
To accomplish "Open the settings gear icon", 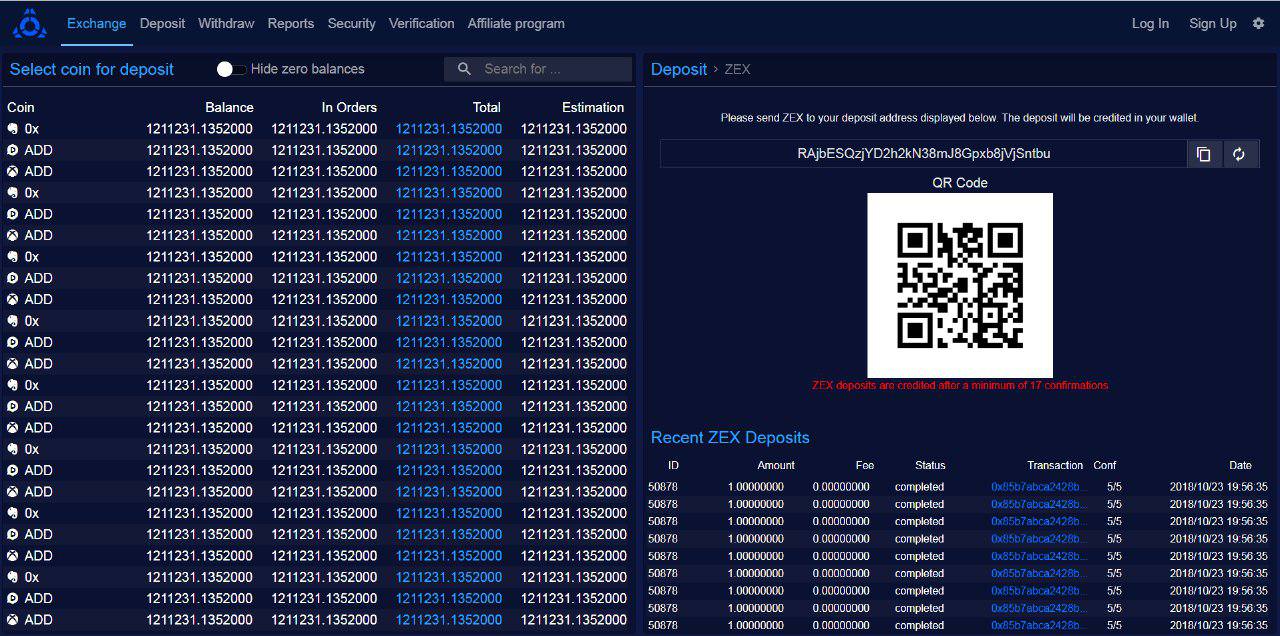I will pyautogui.click(x=1258, y=23).
